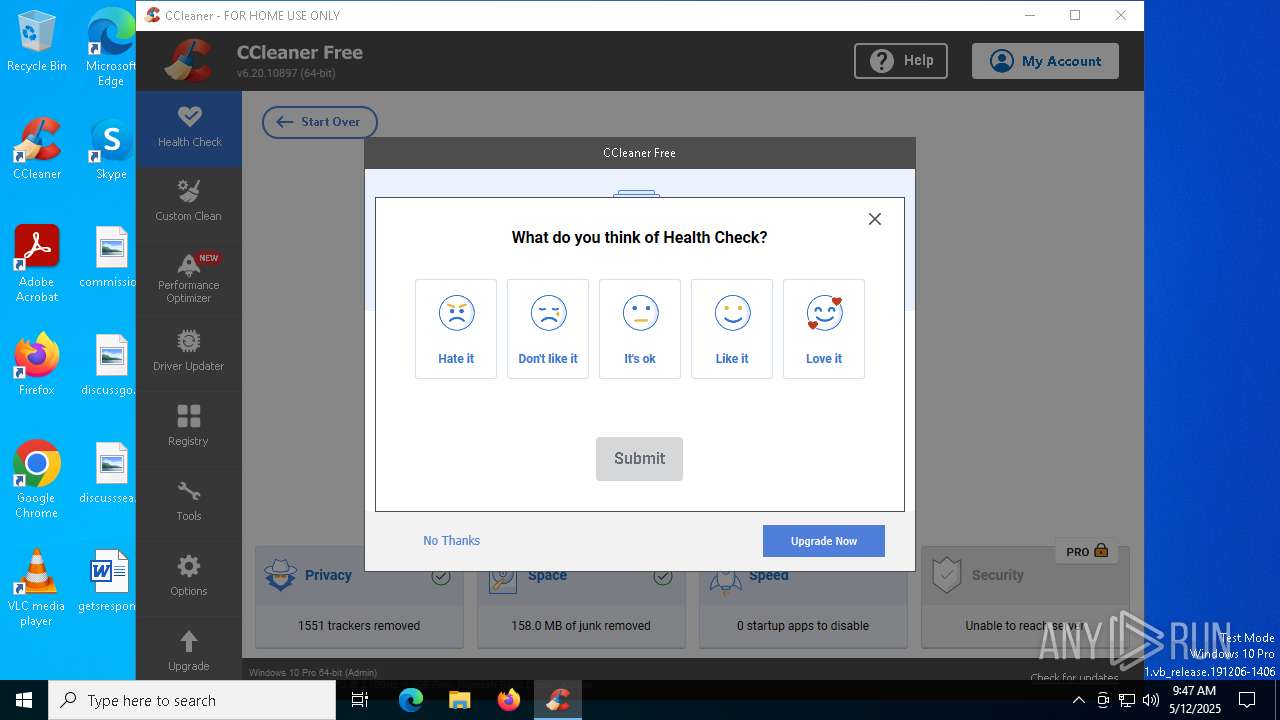Decline with the No Thanks link
1280x720 pixels.
coord(451,541)
